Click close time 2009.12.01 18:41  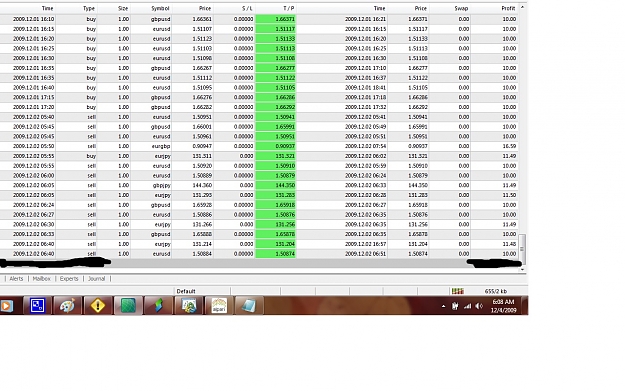[365, 88]
